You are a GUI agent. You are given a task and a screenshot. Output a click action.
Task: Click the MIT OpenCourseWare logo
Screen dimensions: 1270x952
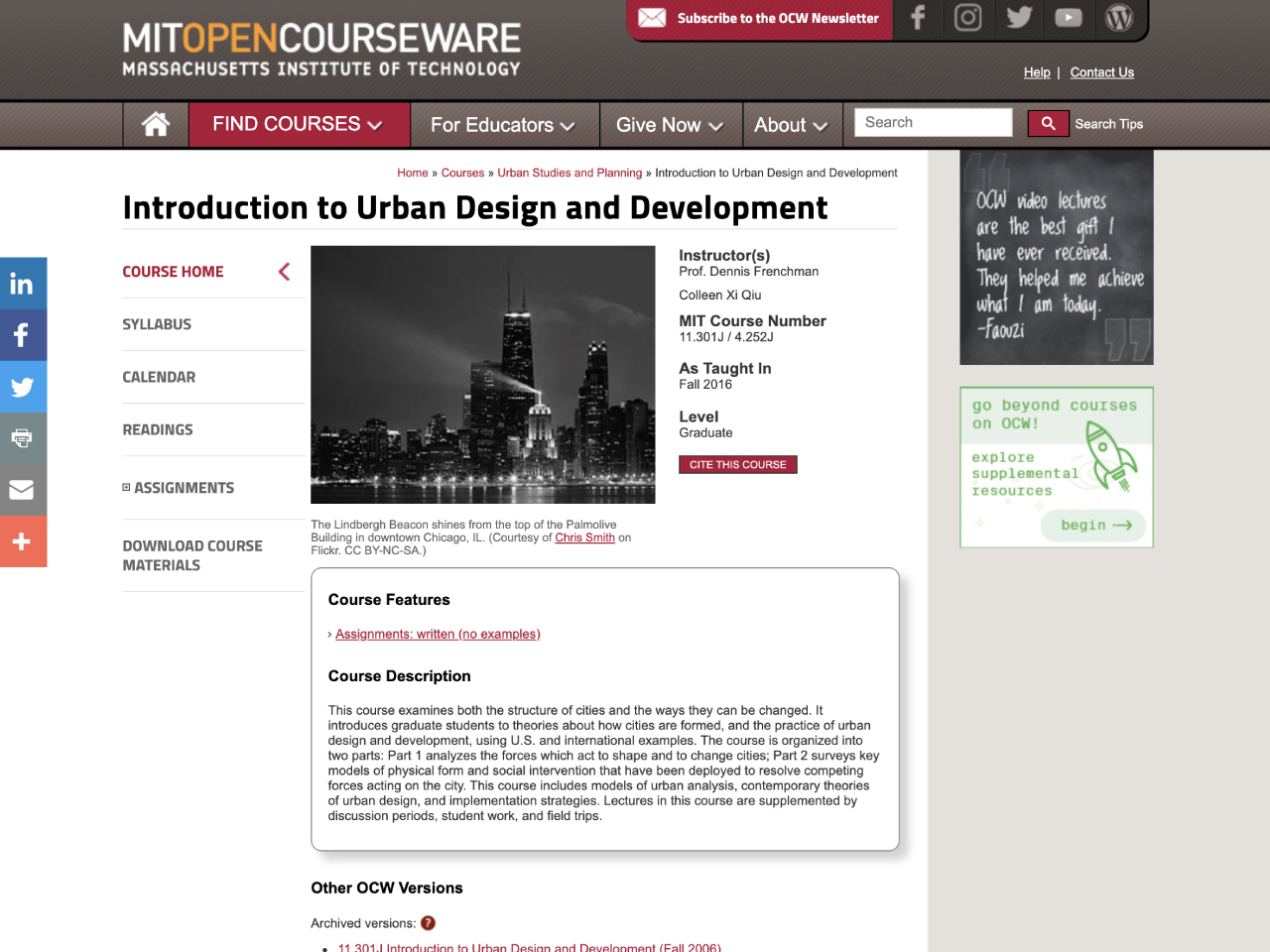[x=321, y=50]
